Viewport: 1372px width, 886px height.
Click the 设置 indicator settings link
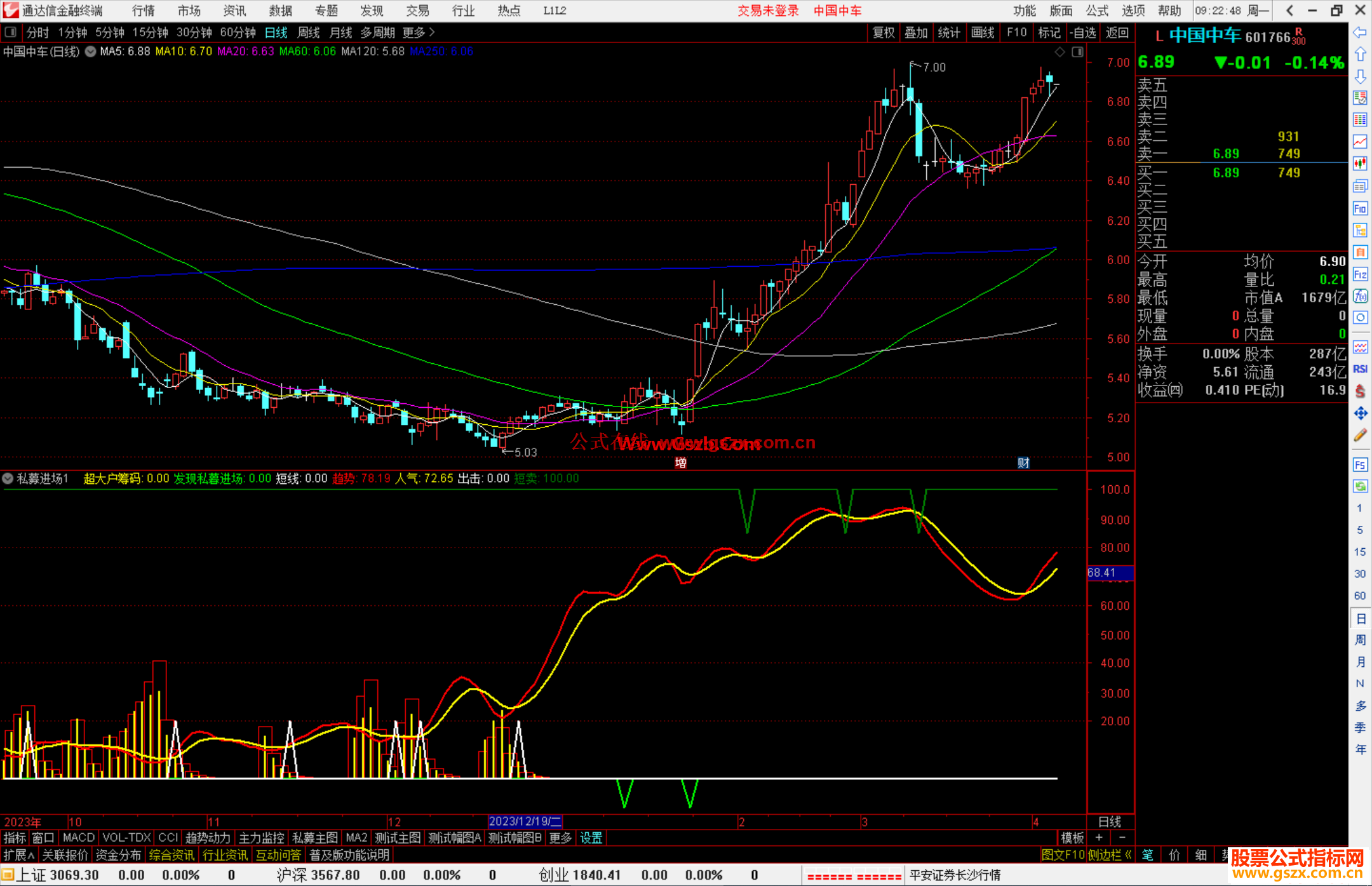tap(591, 838)
